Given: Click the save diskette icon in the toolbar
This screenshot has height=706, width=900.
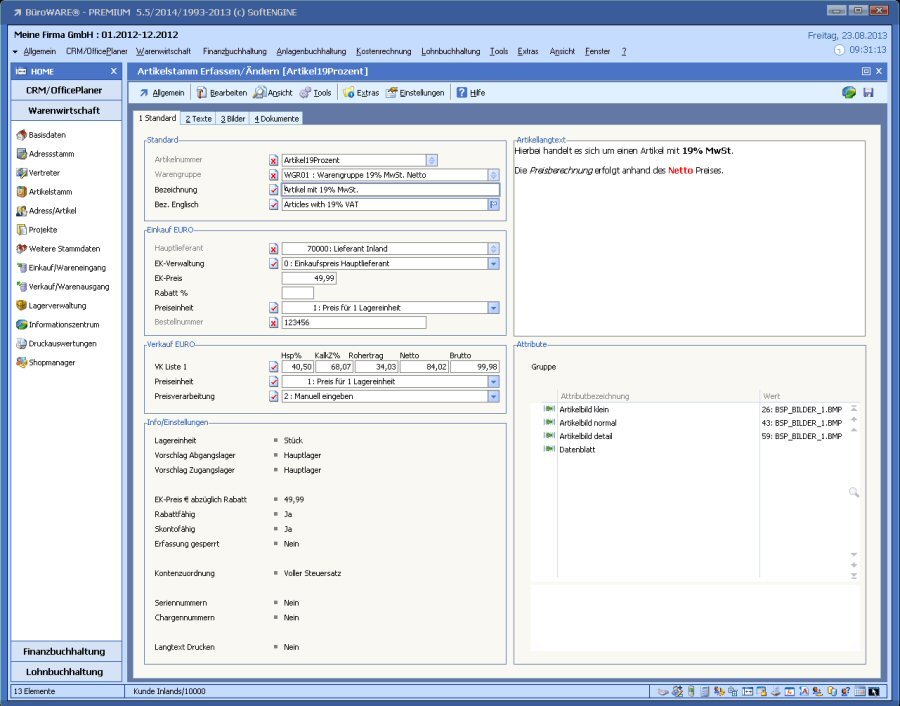Looking at the screenshot, I should [868, 92].
